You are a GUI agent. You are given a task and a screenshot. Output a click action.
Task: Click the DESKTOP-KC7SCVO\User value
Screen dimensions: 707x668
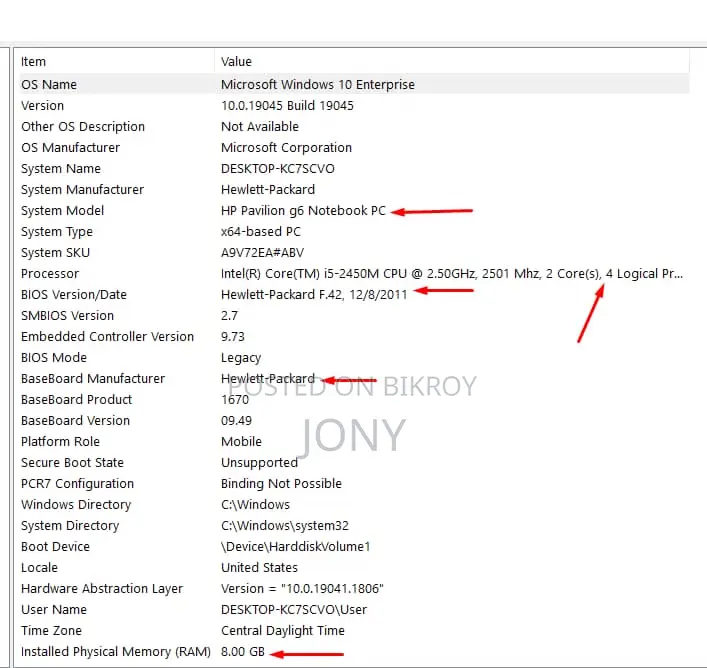294,610
